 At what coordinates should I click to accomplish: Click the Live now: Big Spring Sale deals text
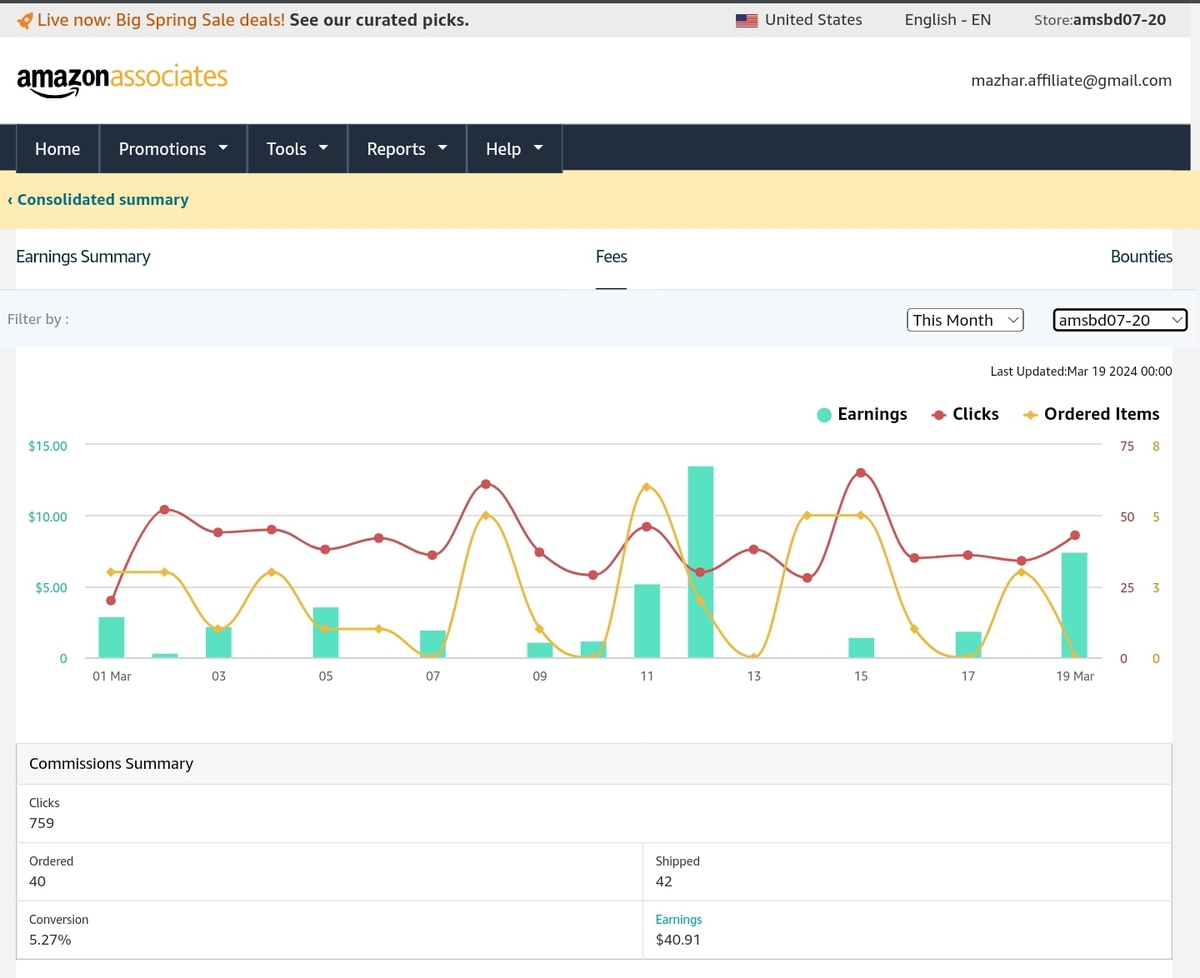point(161,20)
